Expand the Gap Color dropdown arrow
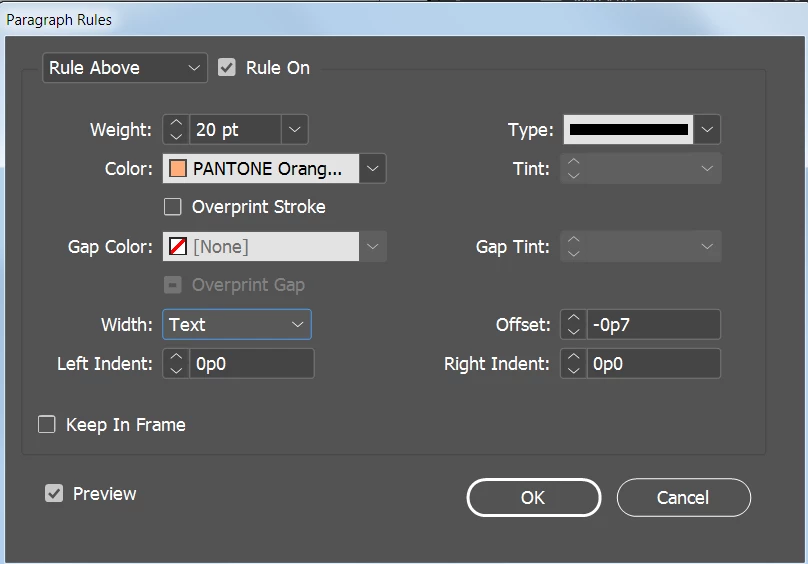The height and width of the screenshot is (564, 808). tap(373, 246)
